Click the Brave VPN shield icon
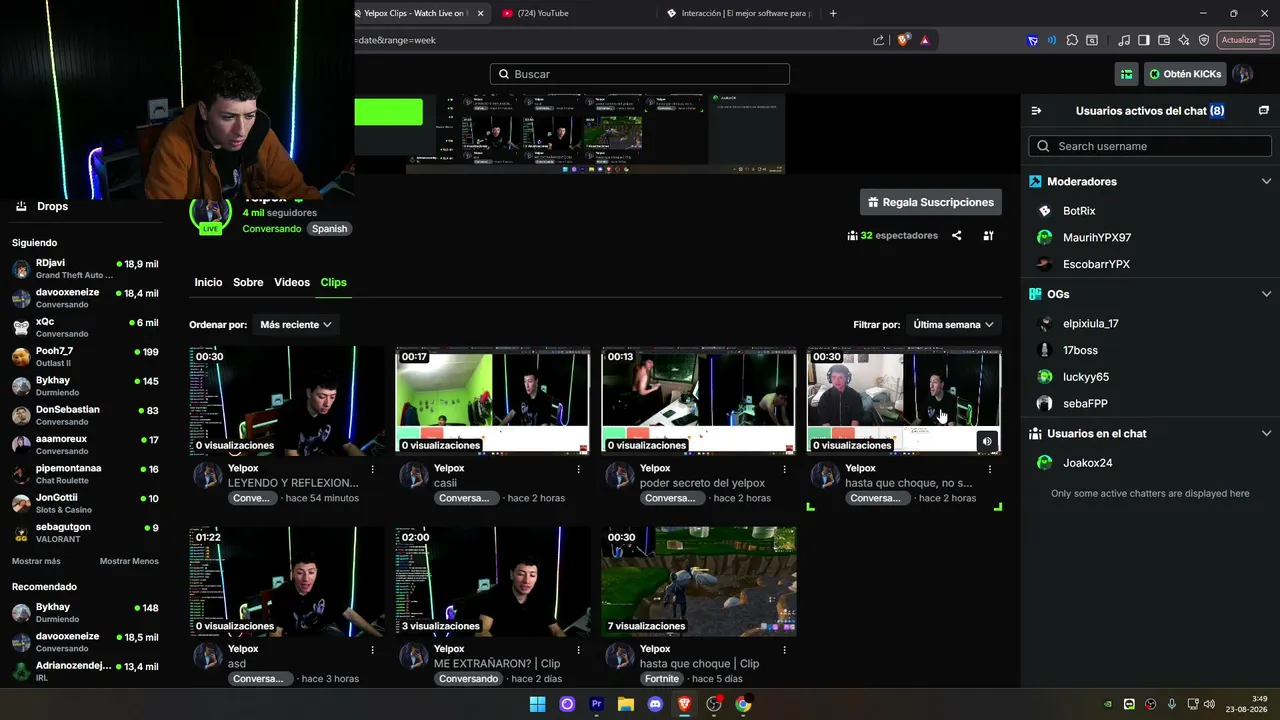This screenshot has width=1280, height=720. [1204, 40]
